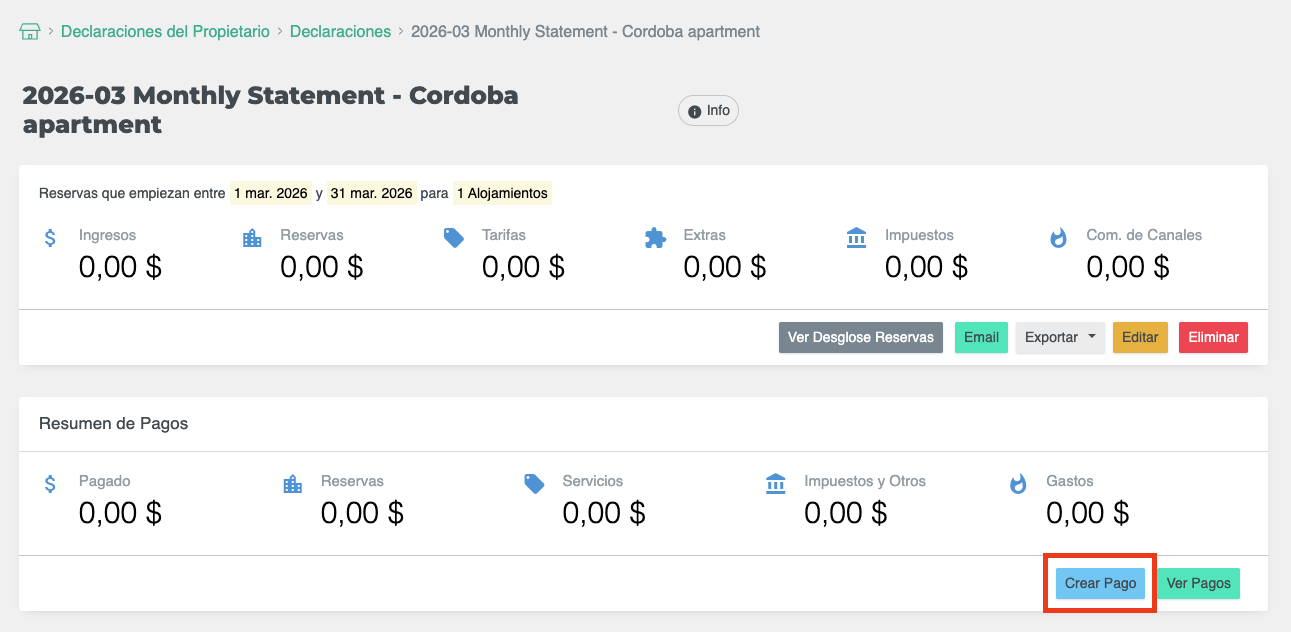Click Ver Desglose Reservas button
The height and width of the screenshot is (632, 1291).
[860, 338]
